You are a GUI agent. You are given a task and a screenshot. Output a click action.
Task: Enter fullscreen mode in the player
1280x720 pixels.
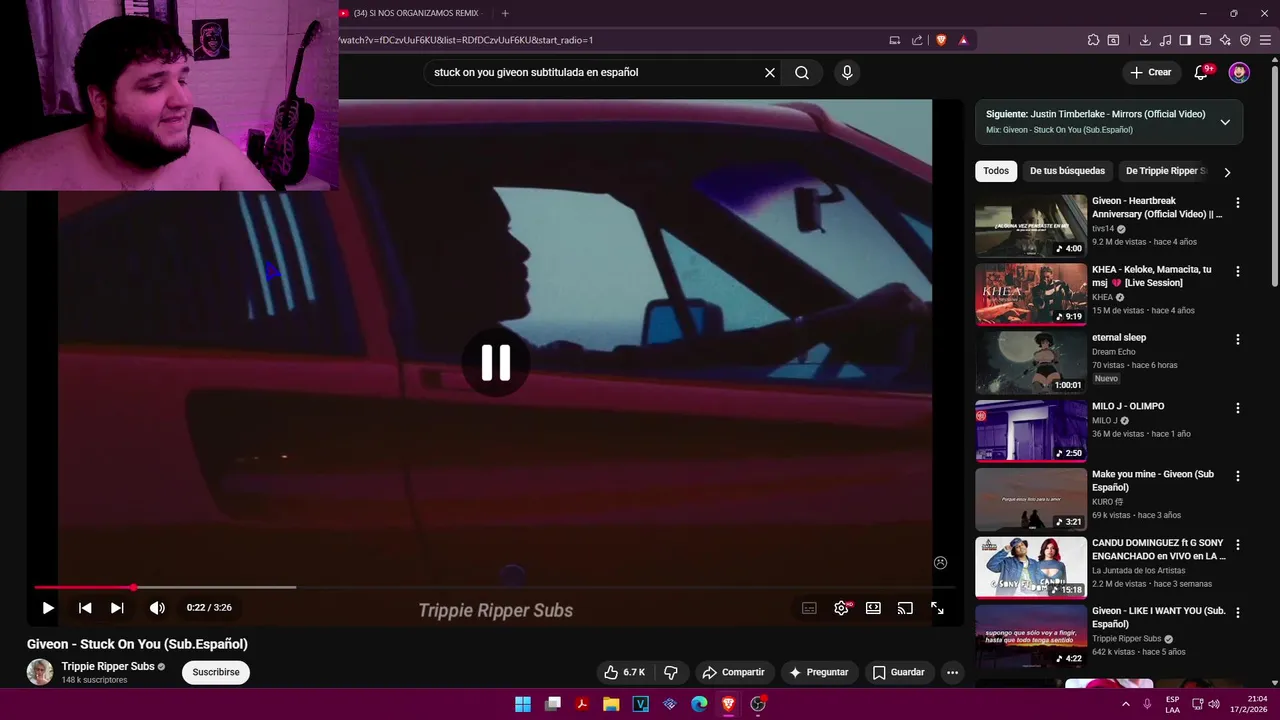937,608
